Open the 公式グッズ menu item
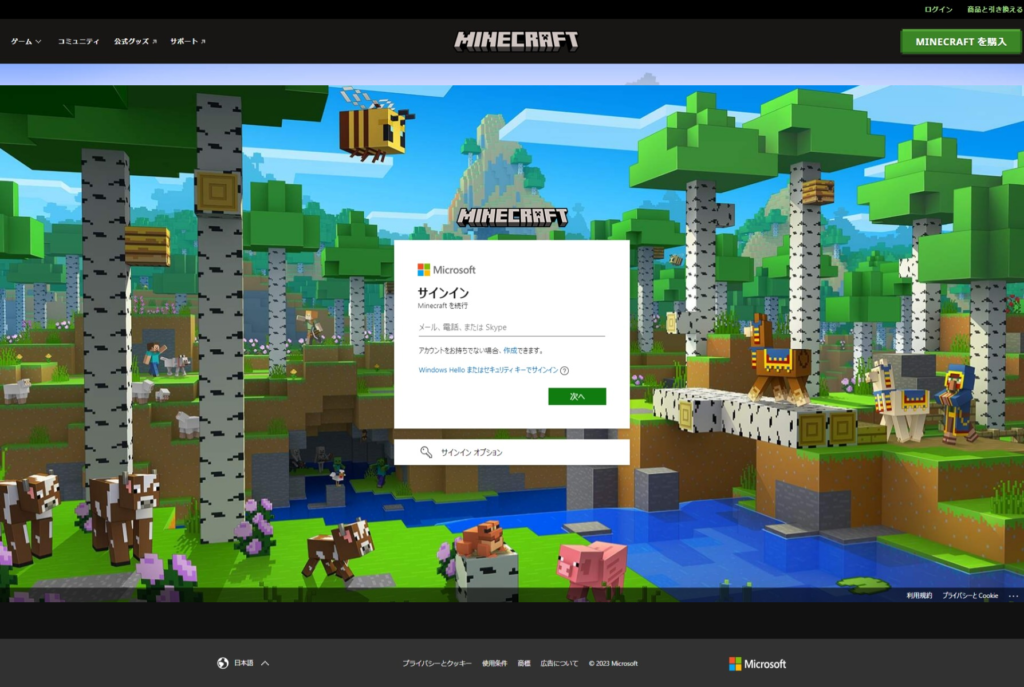This screenshot has width=1024, height=687. point(135,41)
